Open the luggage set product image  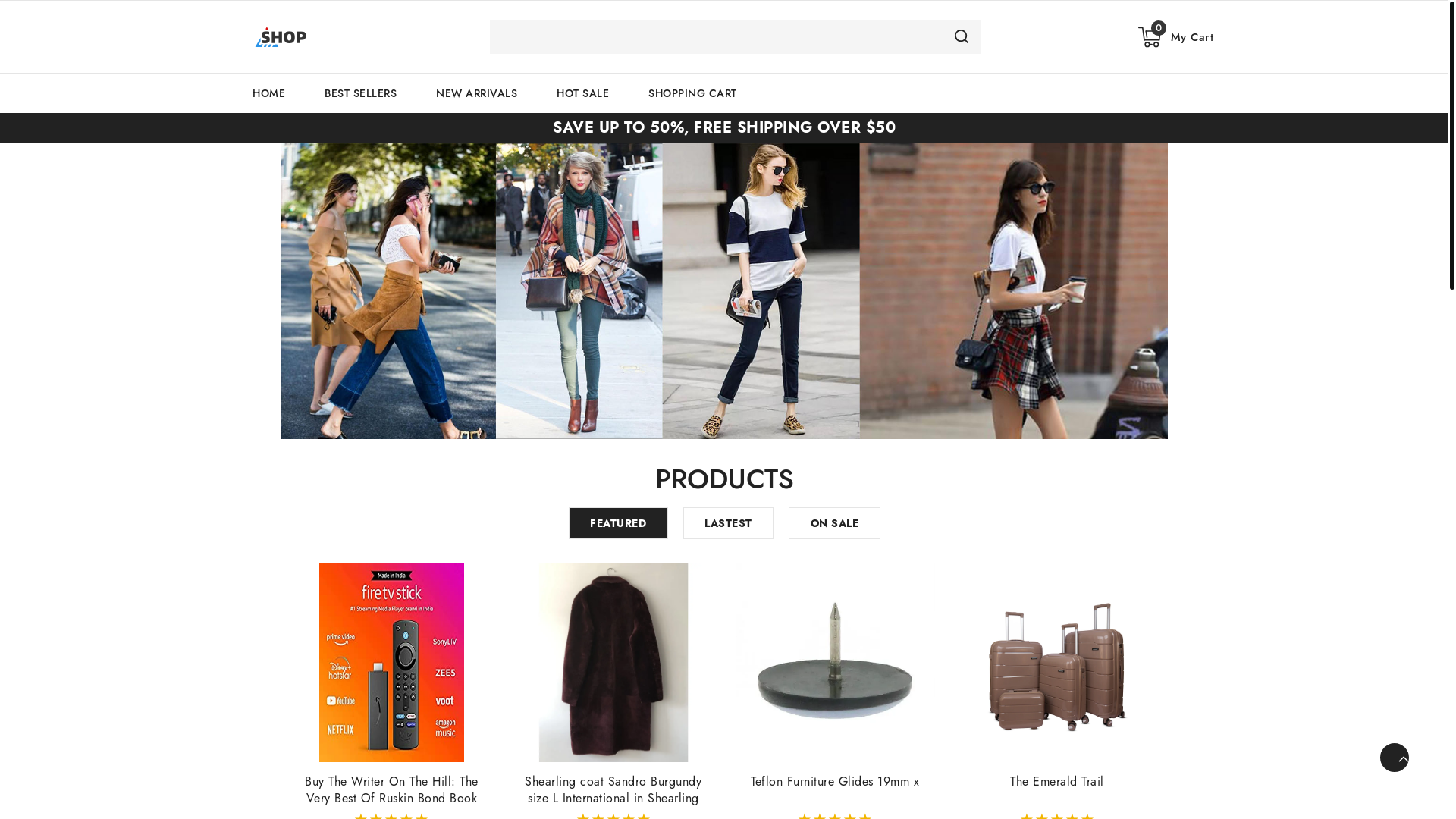[x=1056, y=663]
